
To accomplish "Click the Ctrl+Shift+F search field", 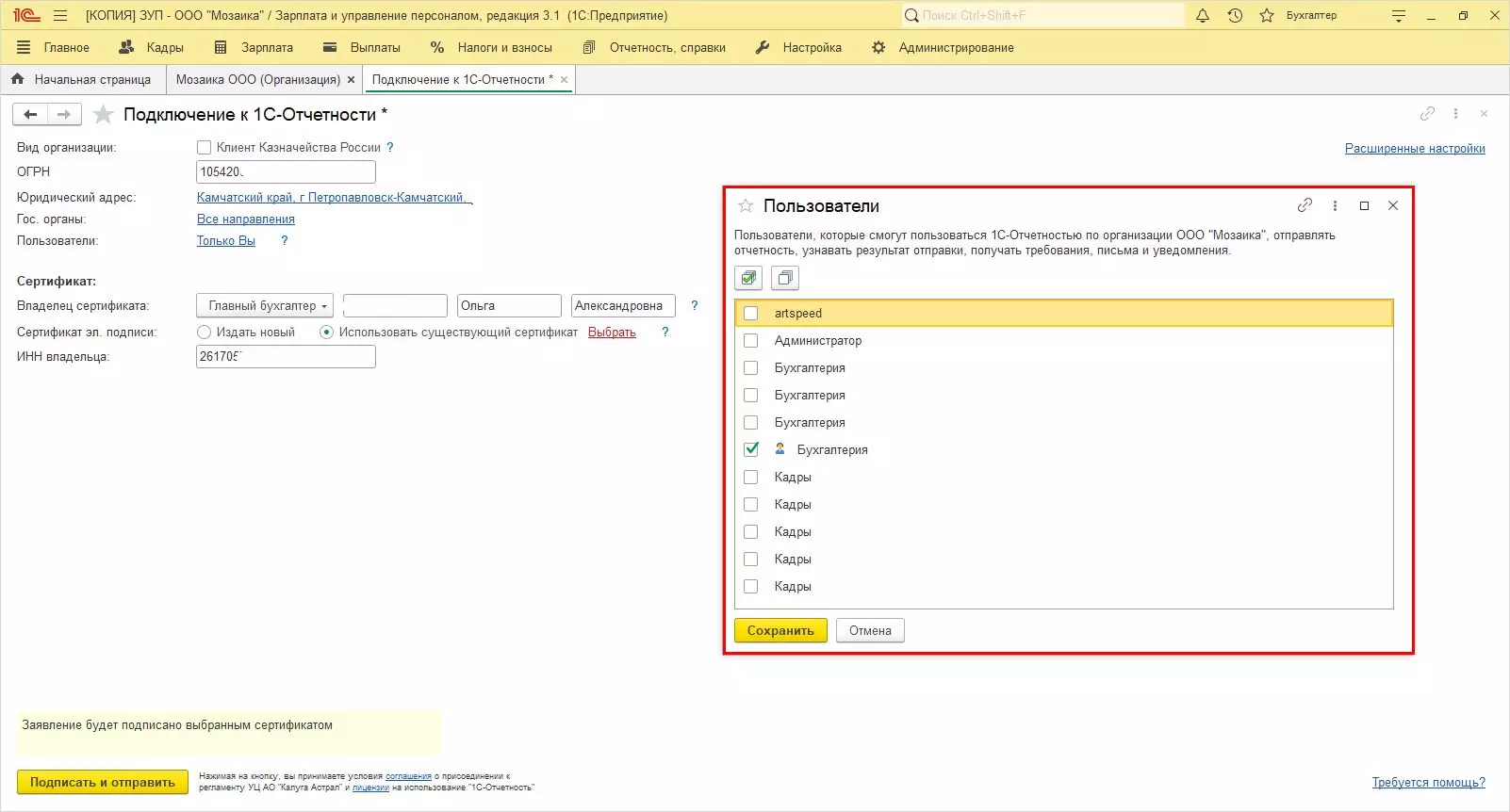I will tap(1042, 15).
